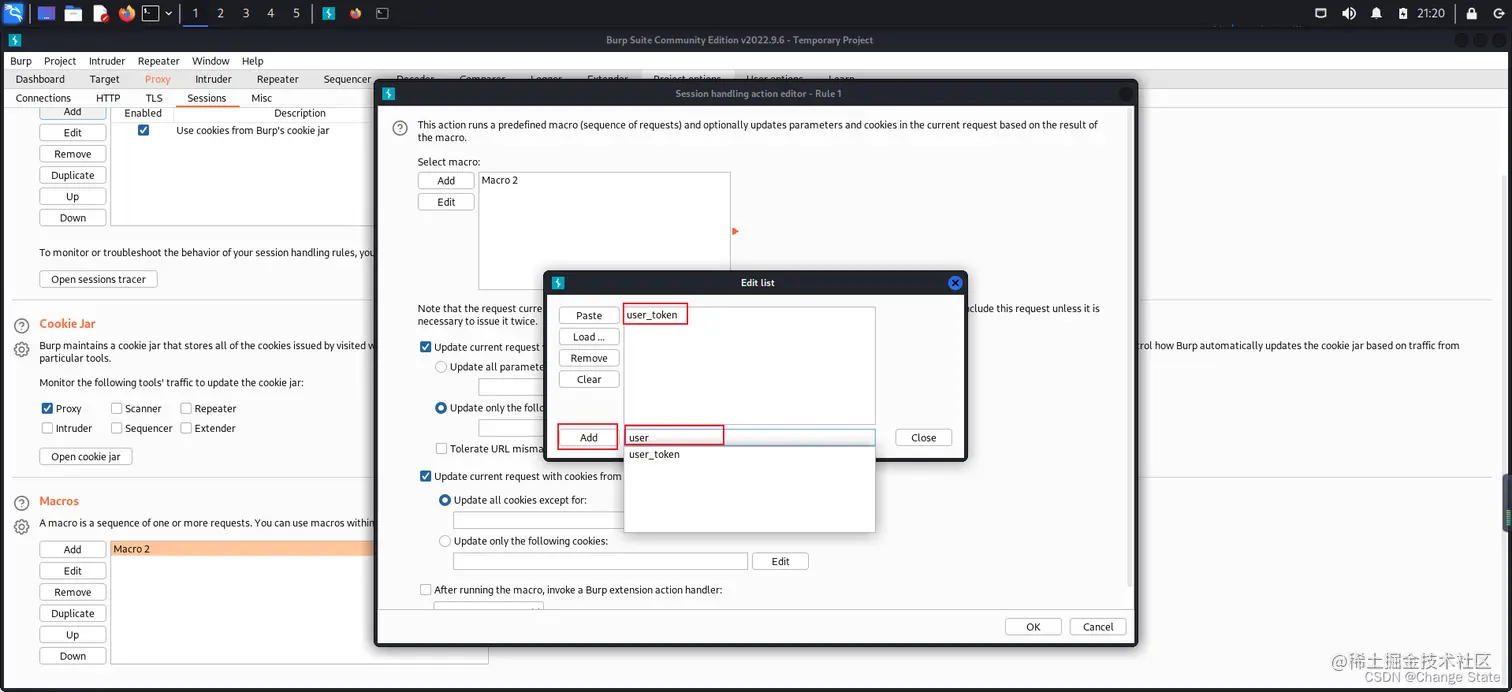1512x692 pixels.
Task: Open the Kali applications menu
Action: point(14,13)
